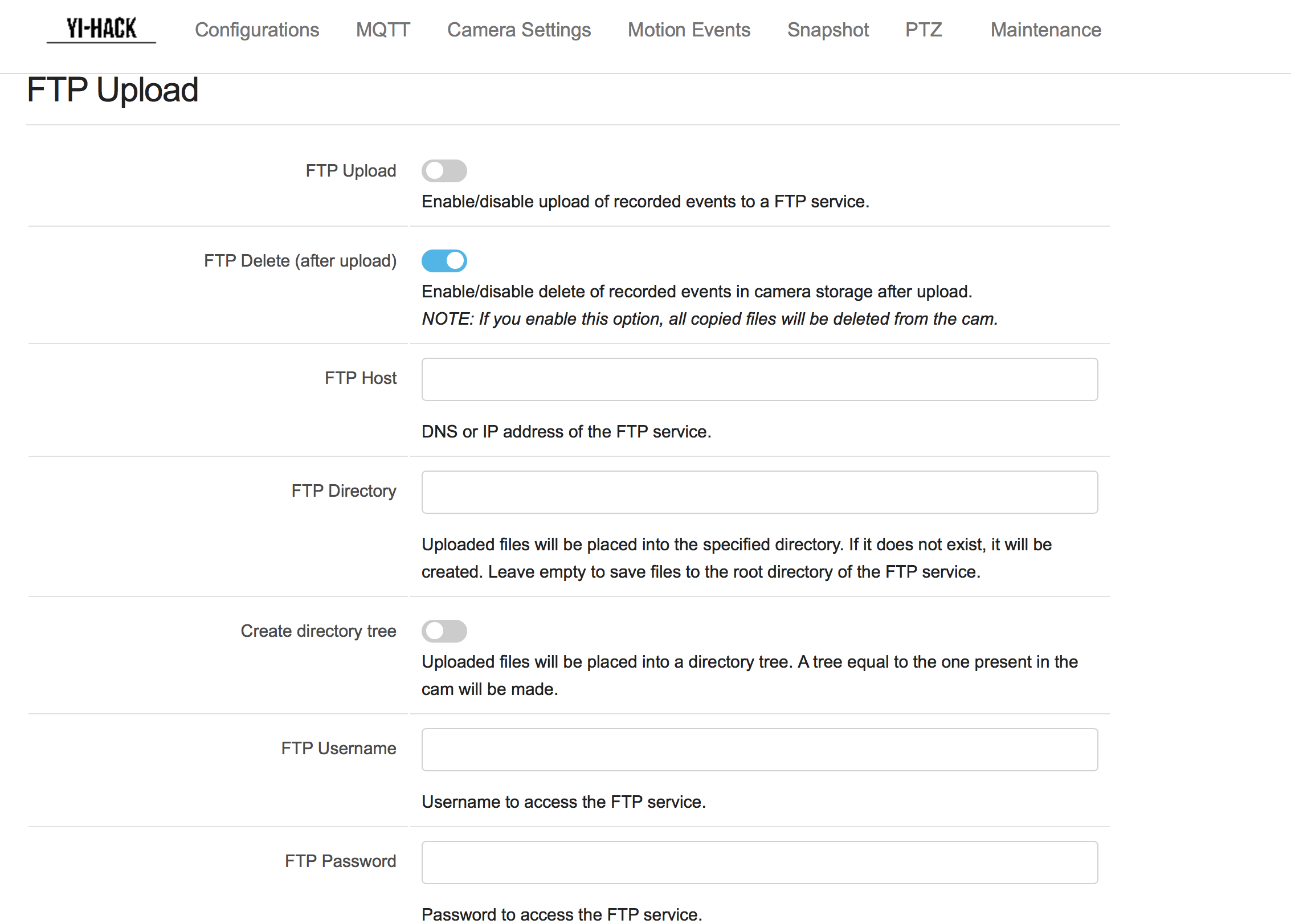Screen dimensions: 1291x924
Task: Open the Maintenance menu
Action: [1045, 30]
